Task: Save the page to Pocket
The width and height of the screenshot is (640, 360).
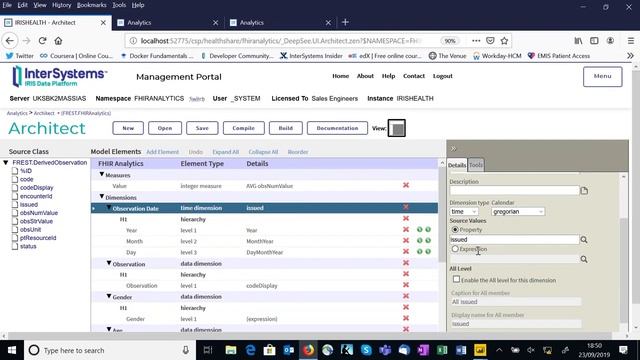Action: 490,41
